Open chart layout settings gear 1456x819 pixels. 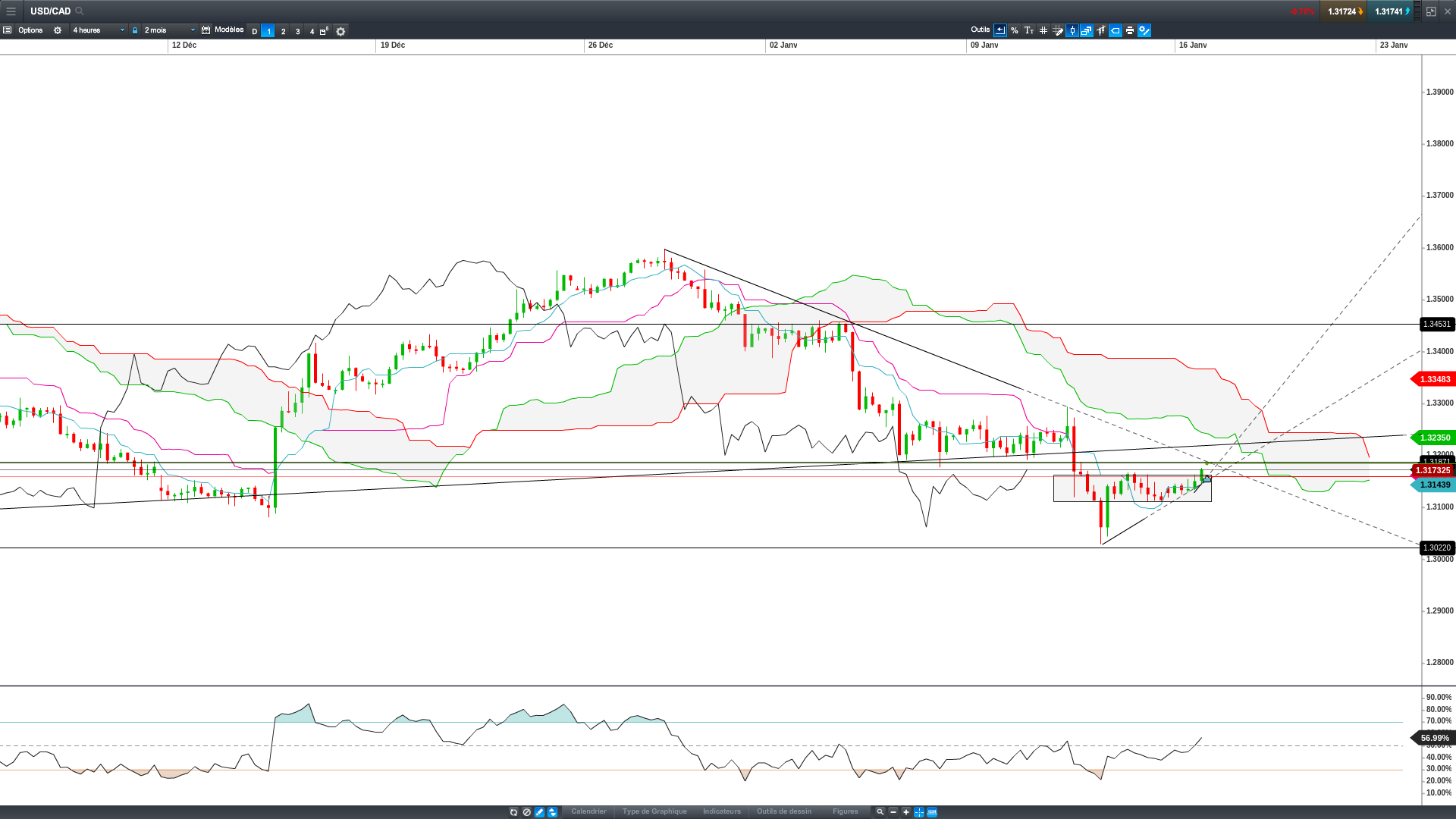click(x=340, y=31)
